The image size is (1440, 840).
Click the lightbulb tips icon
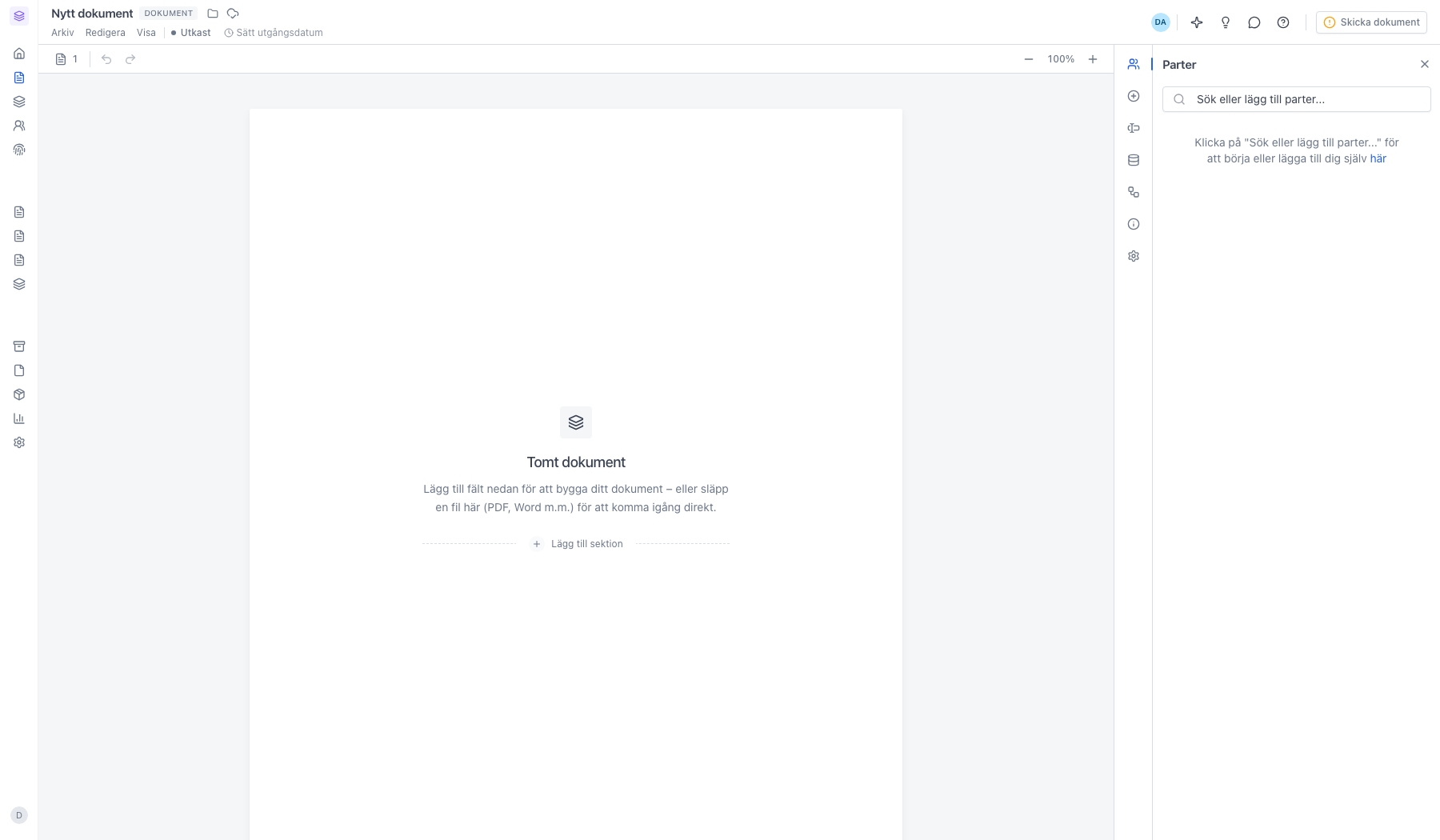tap(1226, 22)
